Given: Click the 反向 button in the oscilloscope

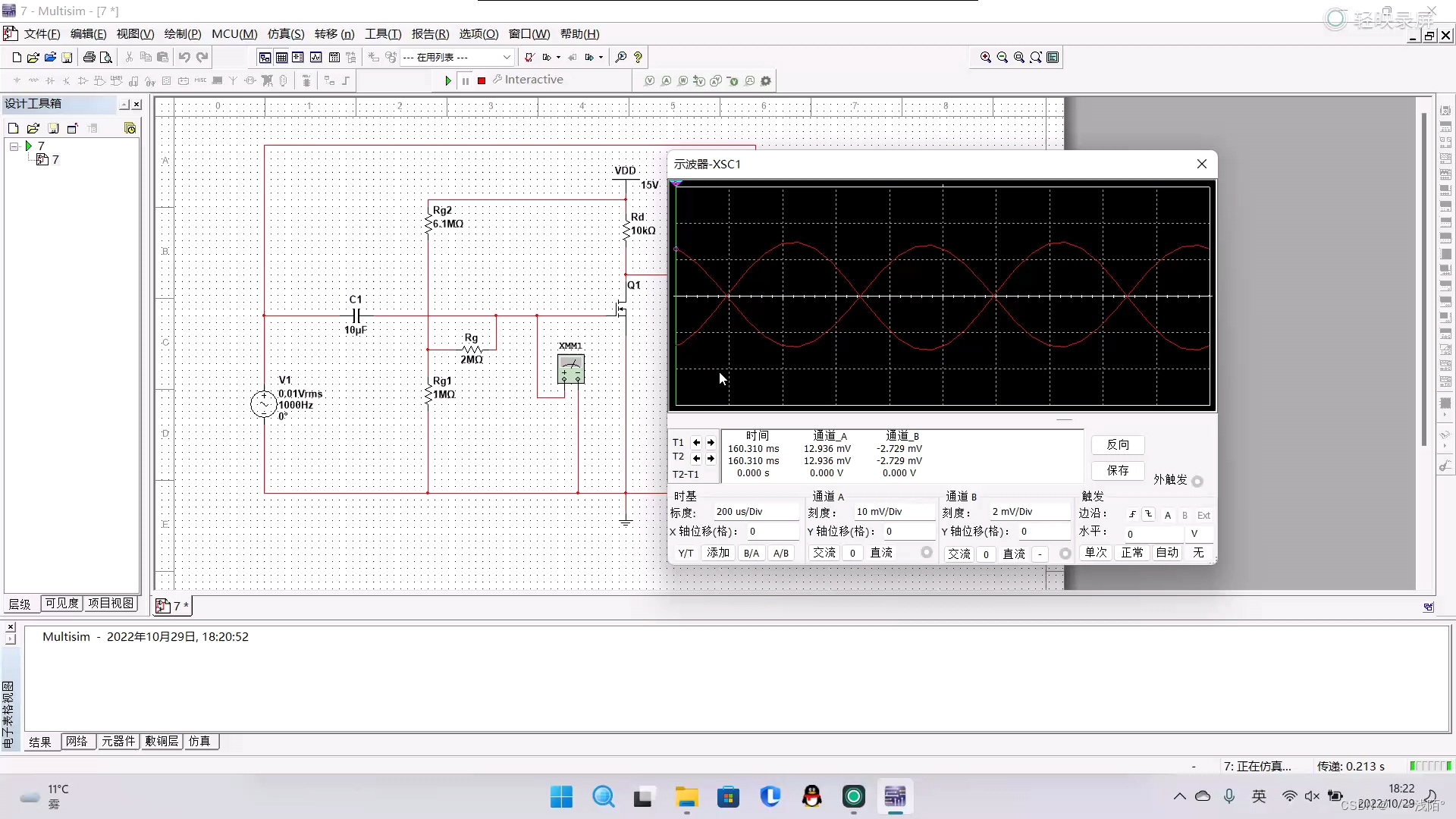Looking at the screenshot, I should pyautogui.click(x=1119, y=445).
